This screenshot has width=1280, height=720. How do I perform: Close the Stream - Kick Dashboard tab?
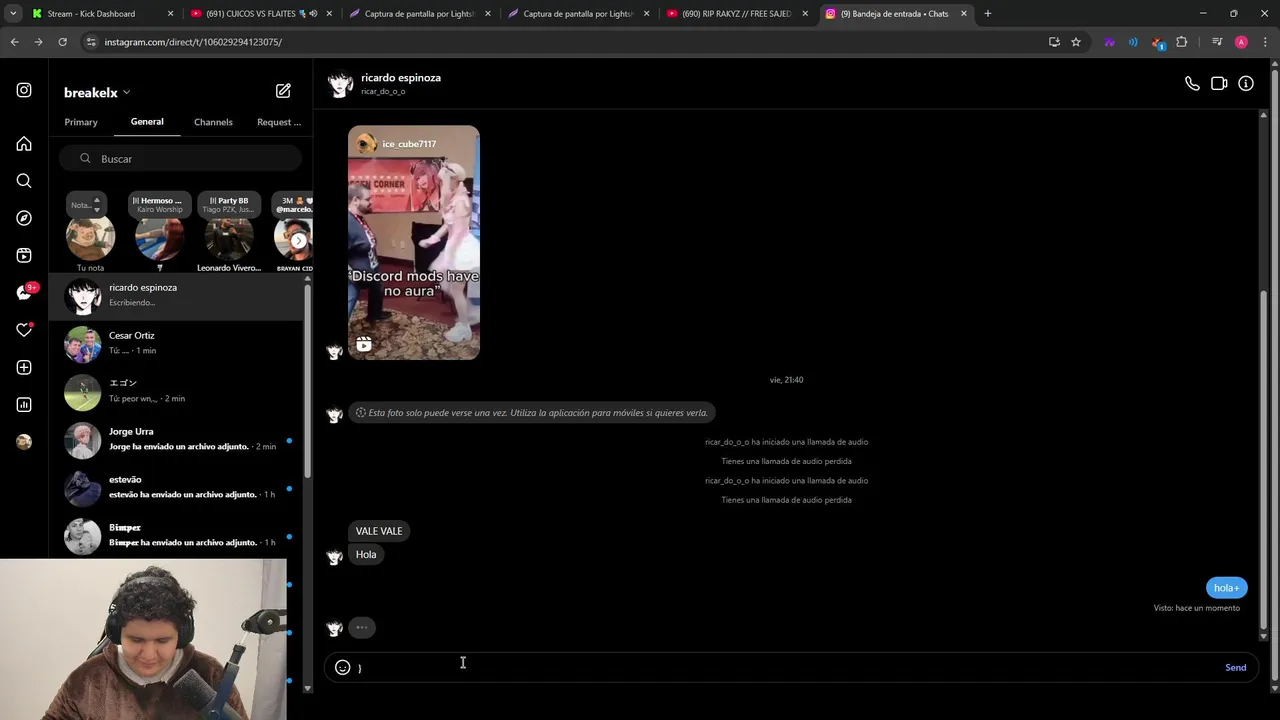coord(170,14)
